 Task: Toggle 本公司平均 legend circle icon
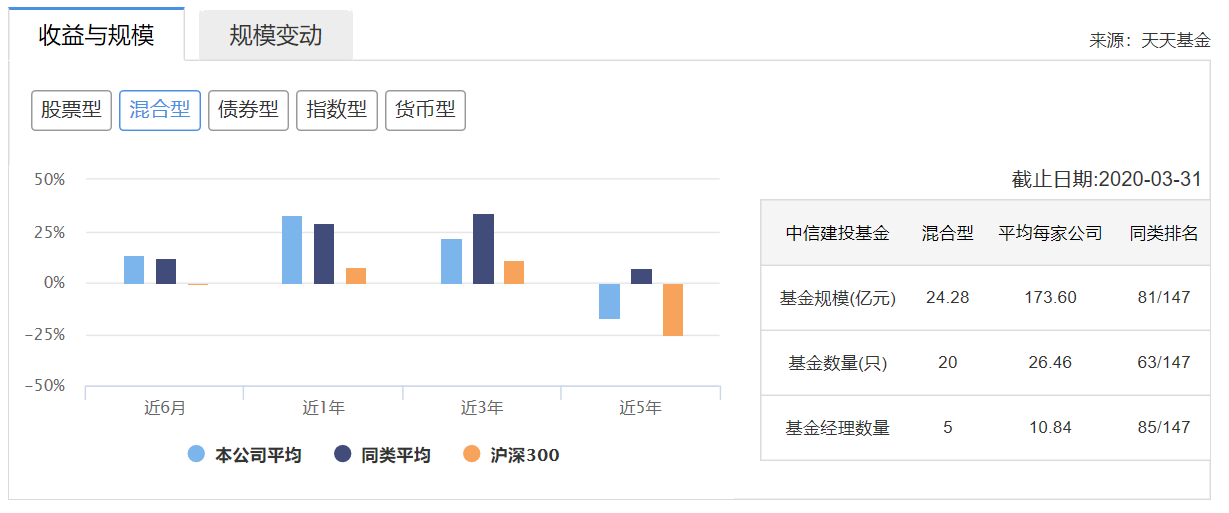(x=197, y=454)
